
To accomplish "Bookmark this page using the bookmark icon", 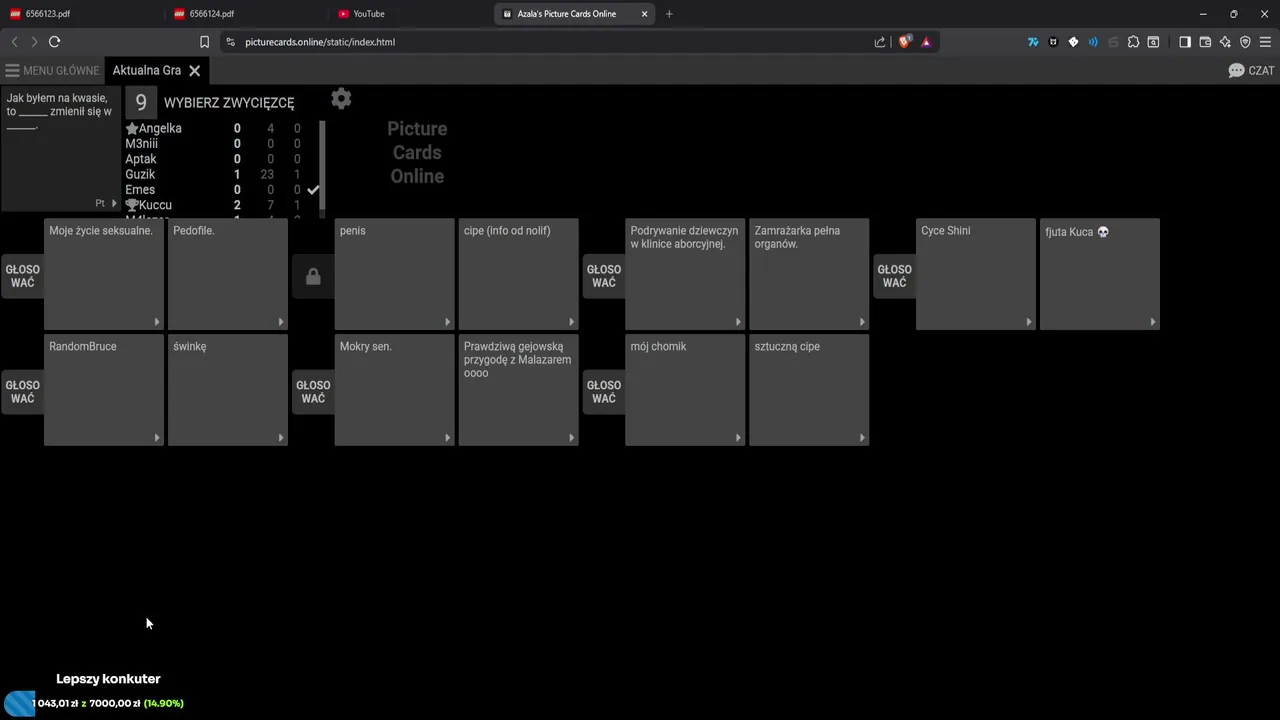I will pos(204,42).
